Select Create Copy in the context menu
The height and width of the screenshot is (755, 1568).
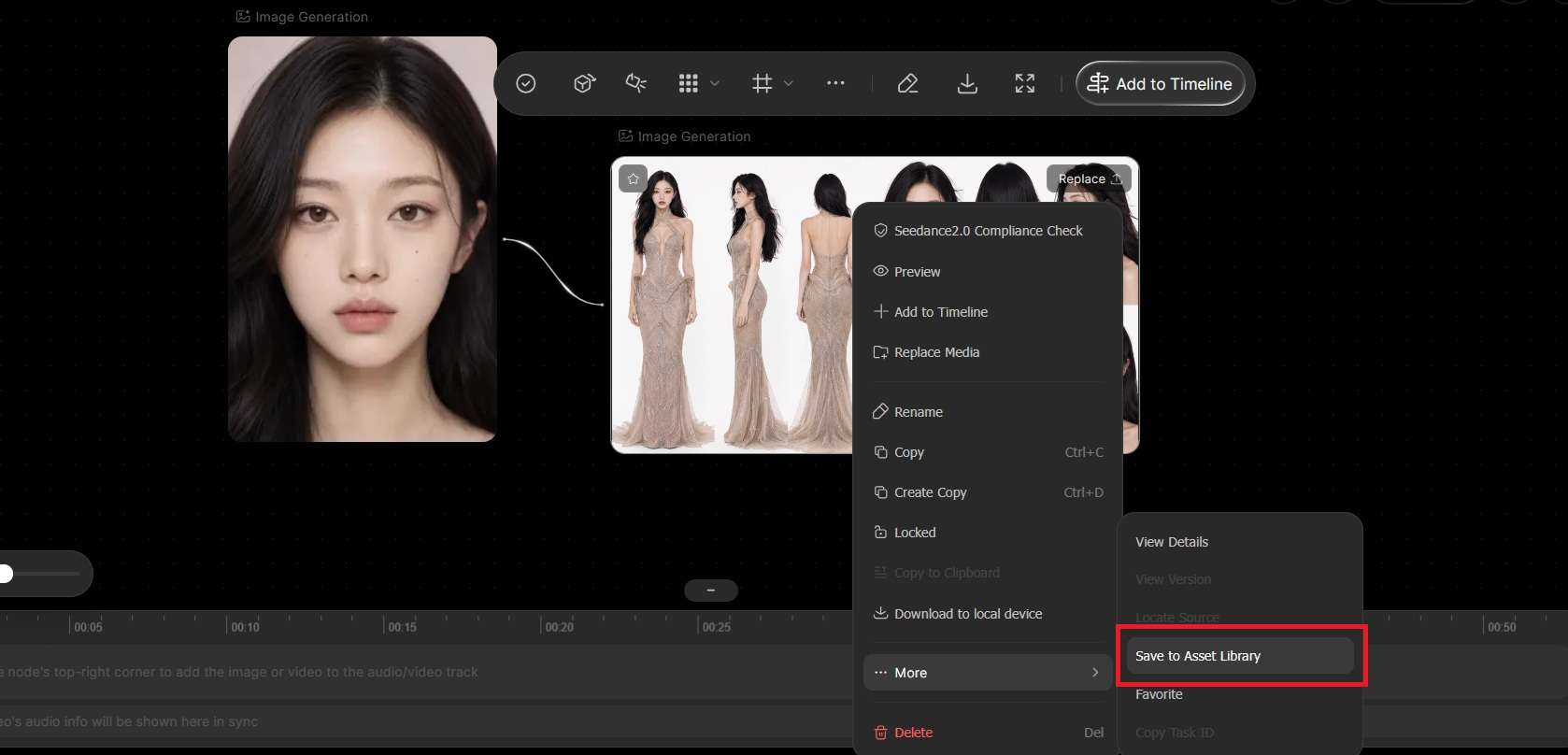[x=988, y=492]
